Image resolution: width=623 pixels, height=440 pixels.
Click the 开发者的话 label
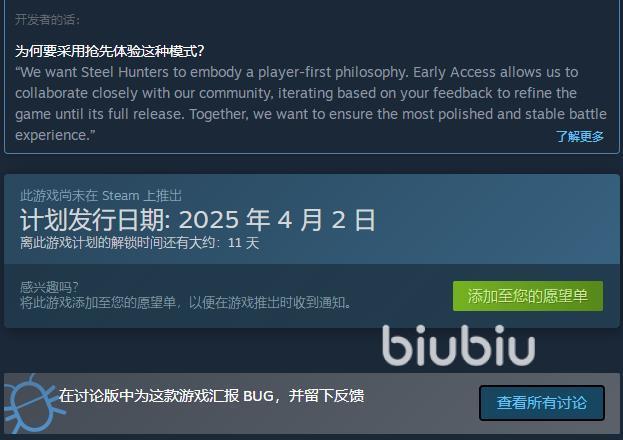[x=47, y=19]
